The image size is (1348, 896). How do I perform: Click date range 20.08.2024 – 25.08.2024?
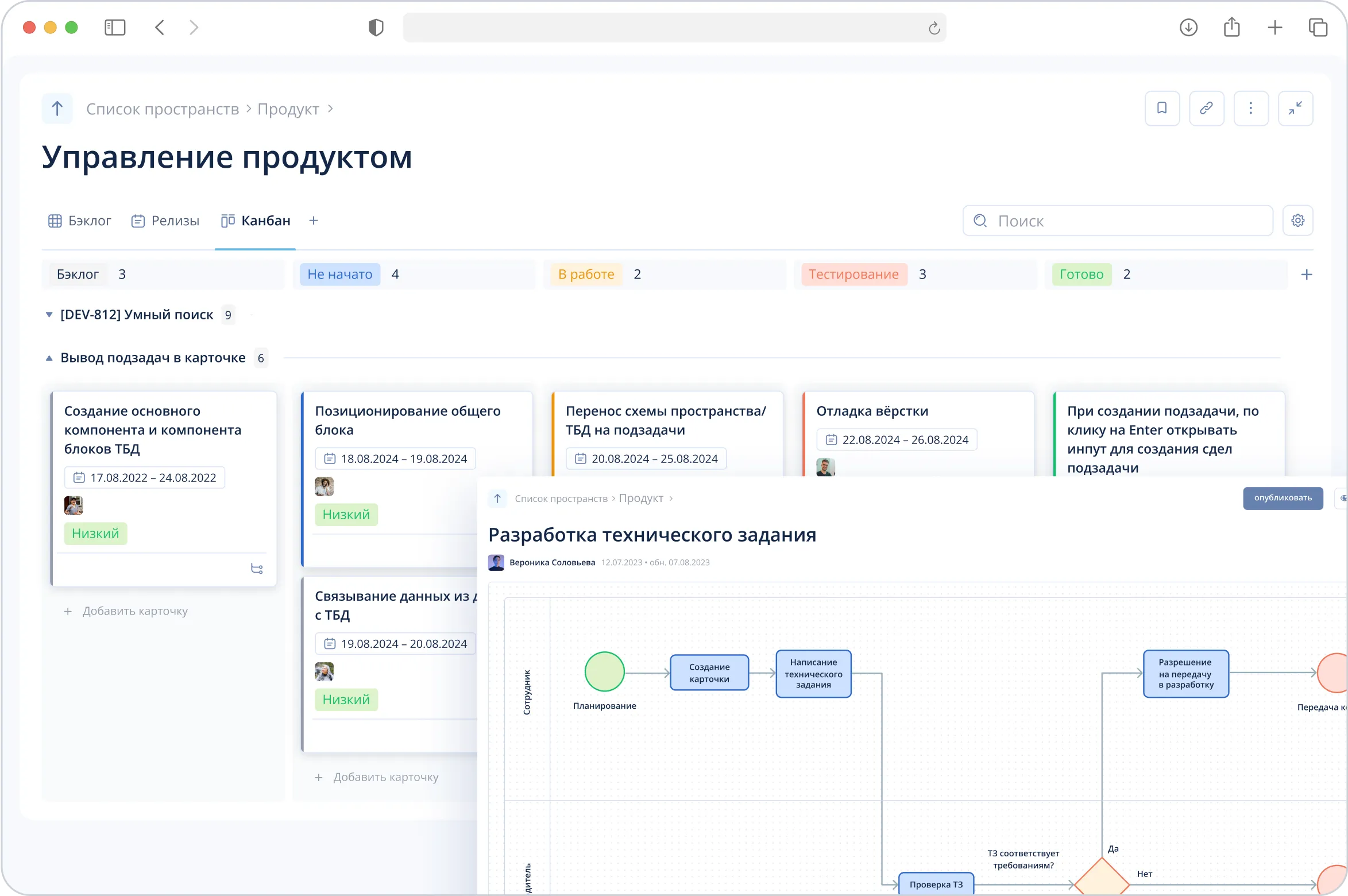[646, 459]
